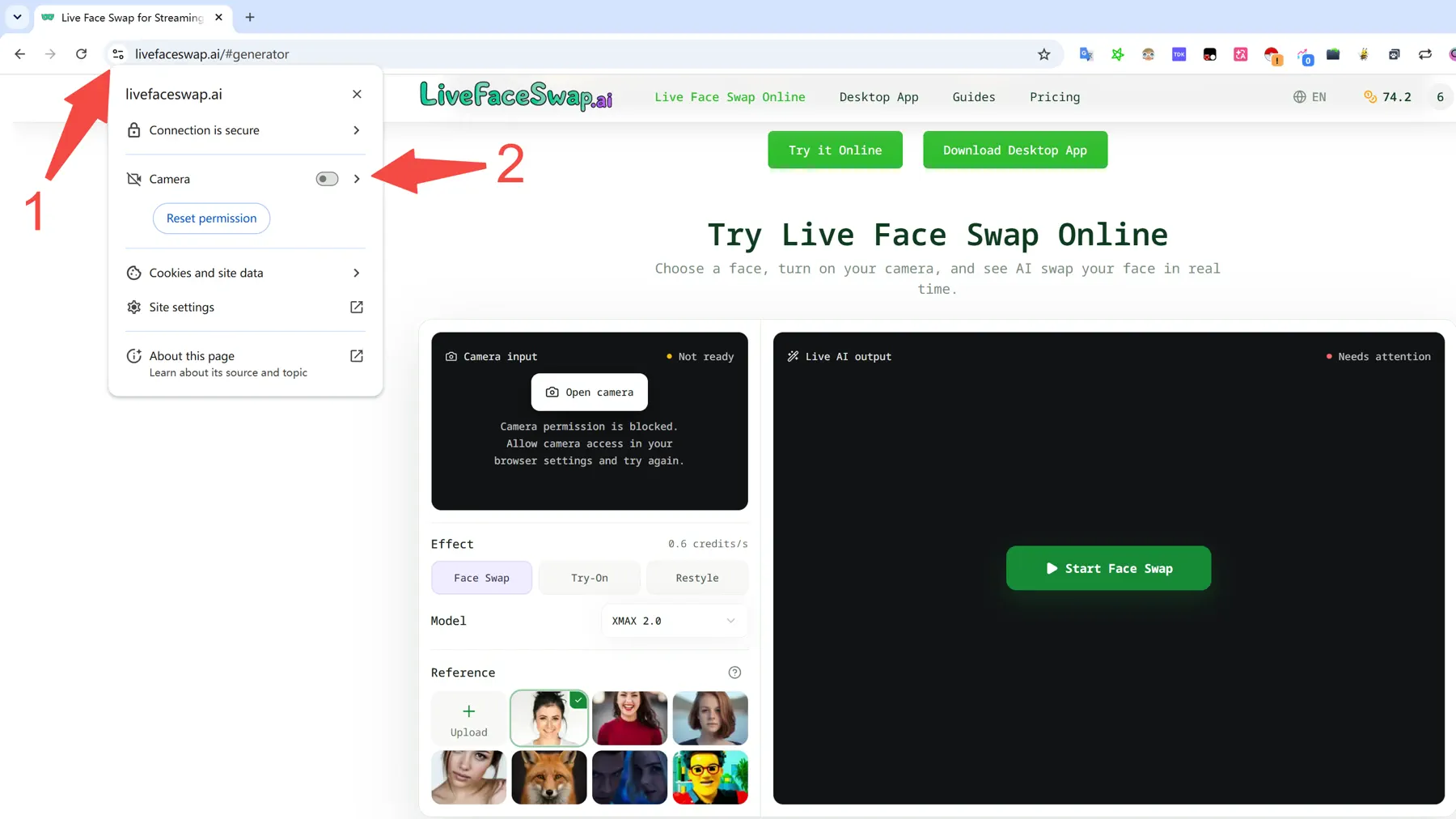Open Pricing nav link
Image resolution: width=1456 pixels, height=819 pixels.
1054,97
